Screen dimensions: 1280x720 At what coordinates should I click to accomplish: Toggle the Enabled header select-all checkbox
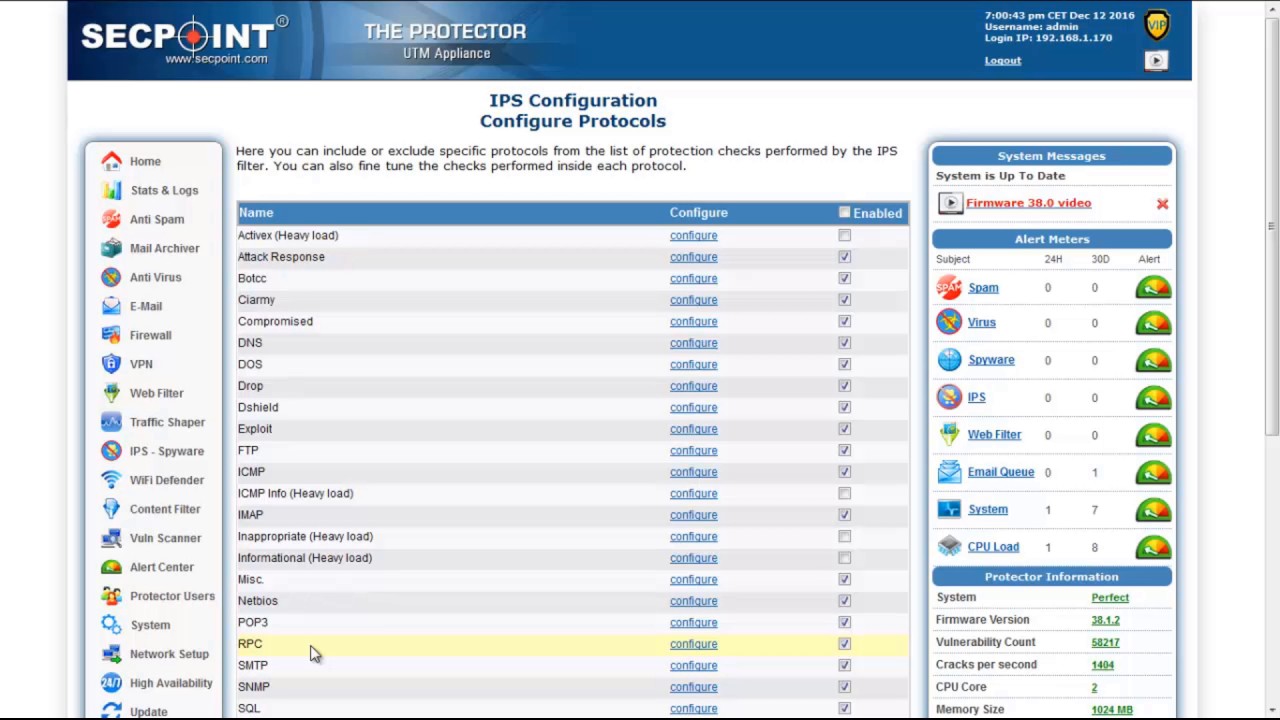[x=844, y=212]
